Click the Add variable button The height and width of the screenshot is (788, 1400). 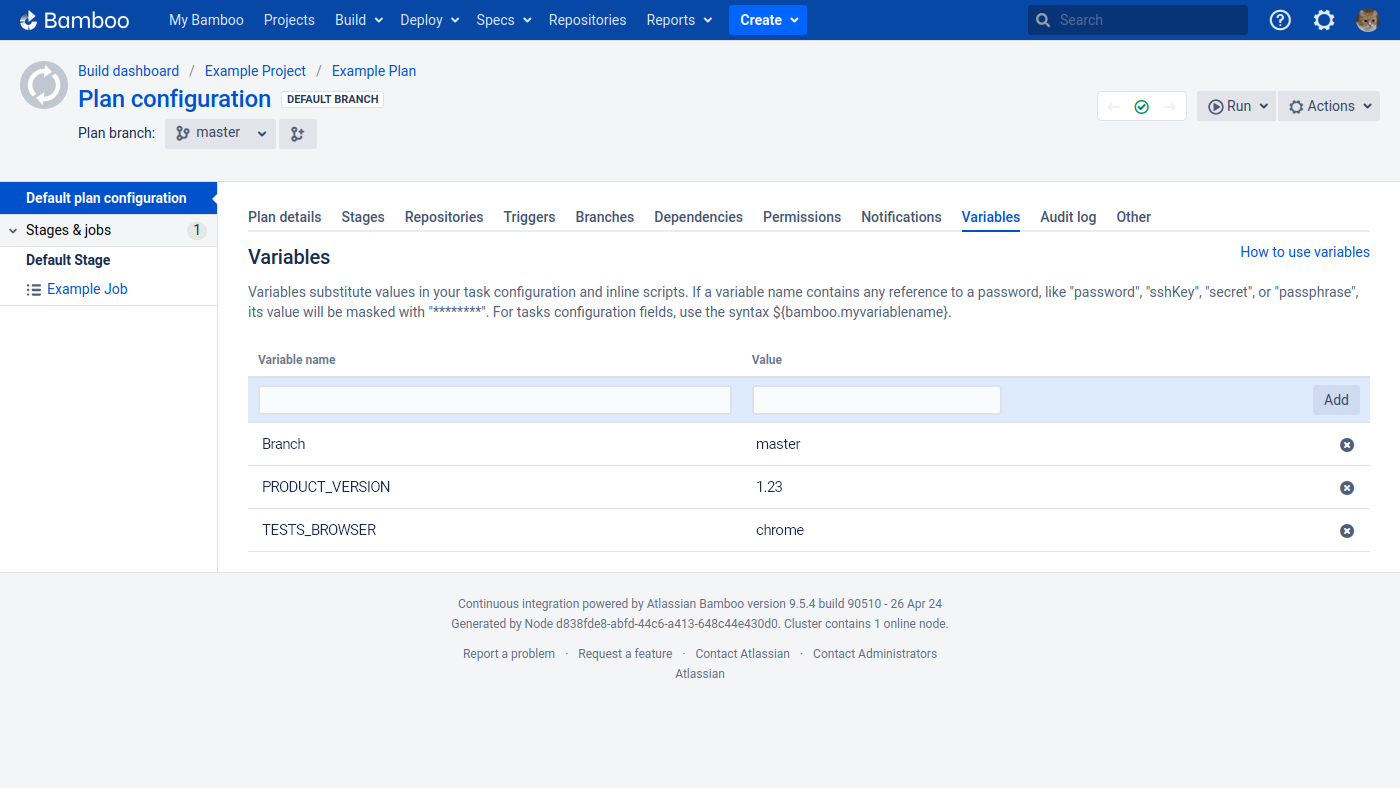point(1336,399)
